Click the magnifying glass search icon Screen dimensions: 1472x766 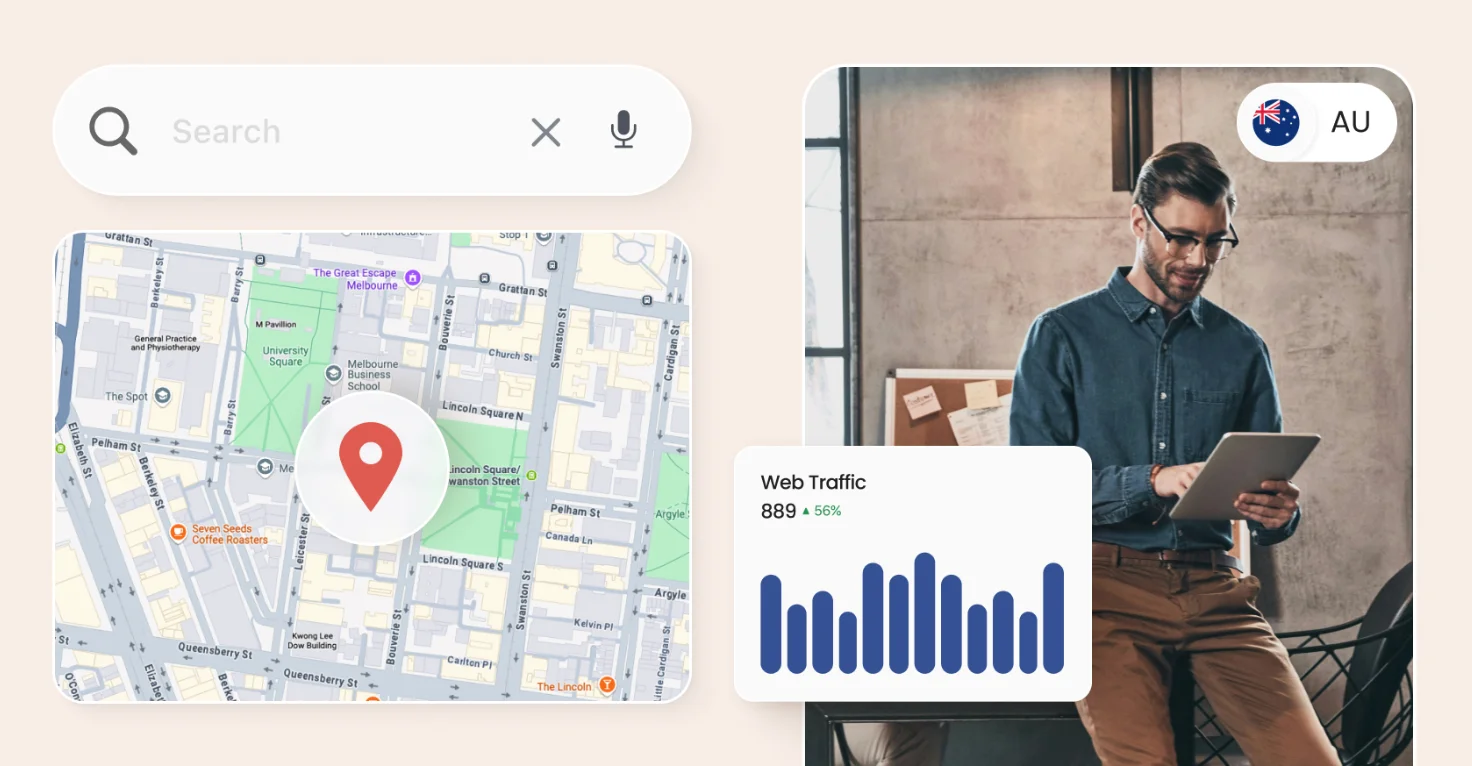pyautogui.click(x=113, y=131)
